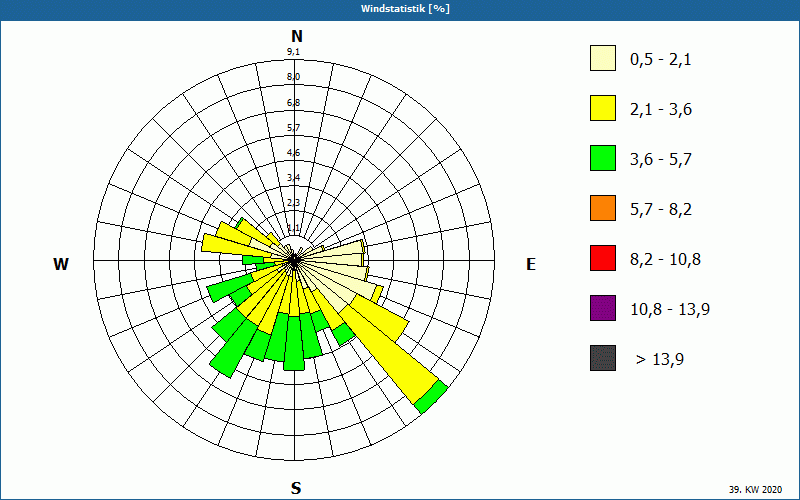
Task: Click the W compass label
Action: click(x=61, y=264)
